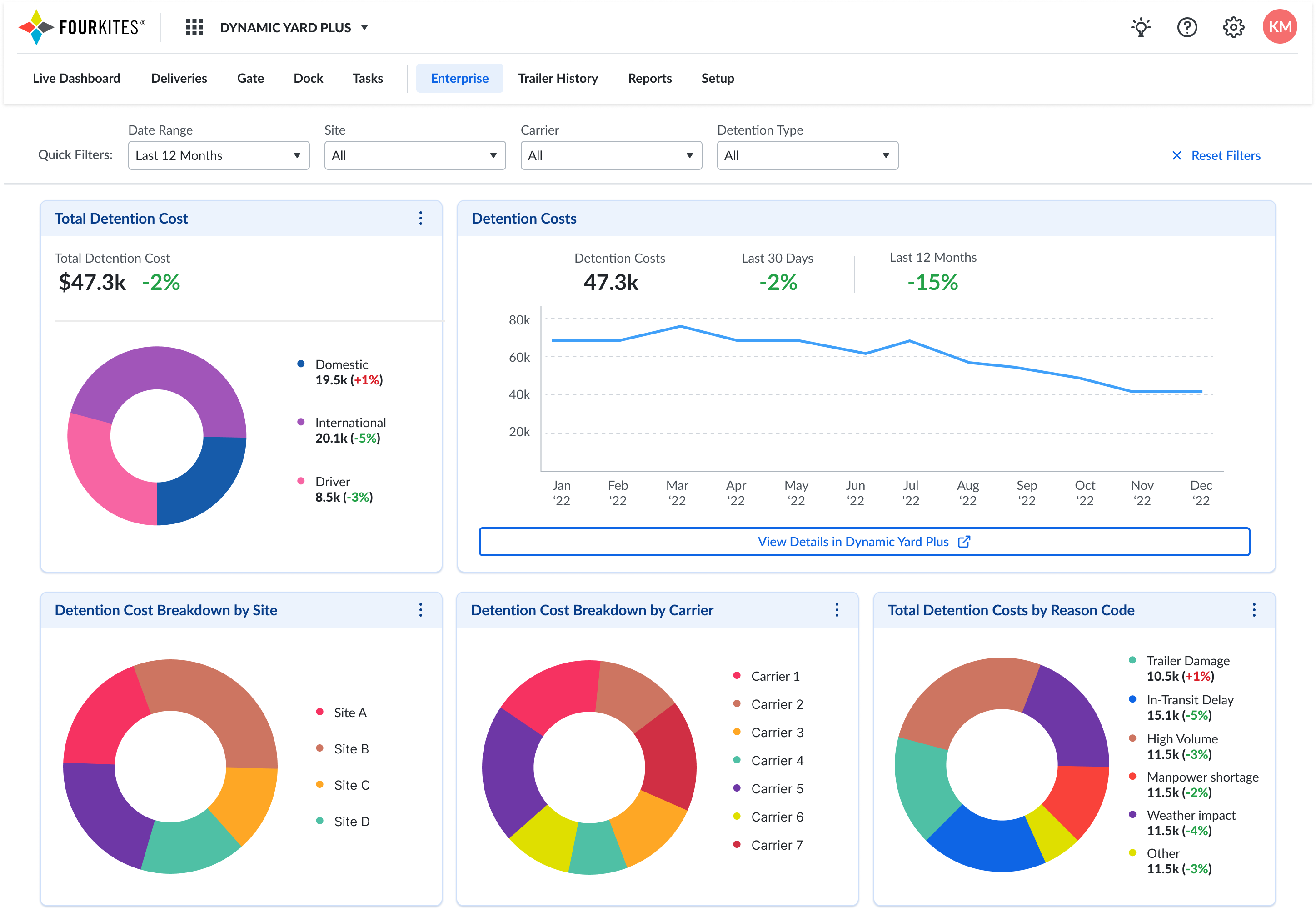Open the Site filter dropdown

[414, 155]
